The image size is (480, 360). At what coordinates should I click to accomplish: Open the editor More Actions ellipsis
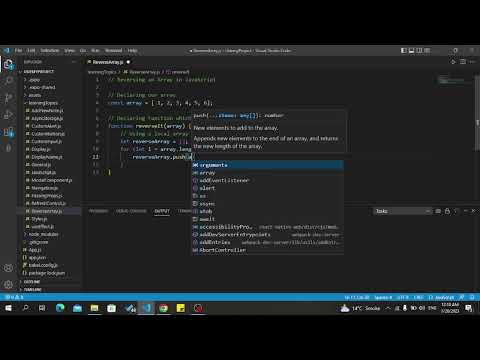point(472,62)
